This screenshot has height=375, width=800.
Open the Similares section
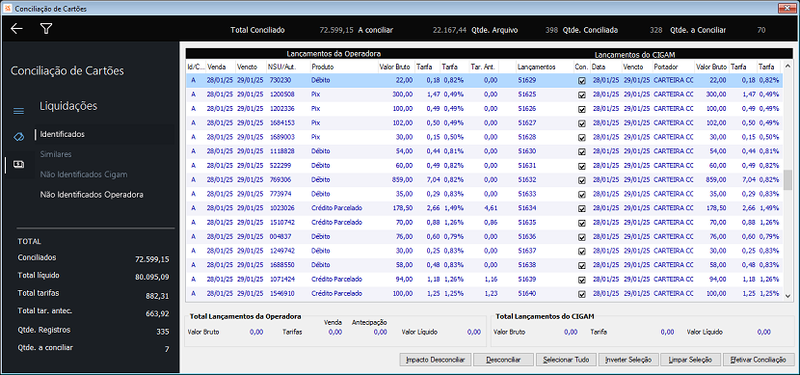click(56, 154)
